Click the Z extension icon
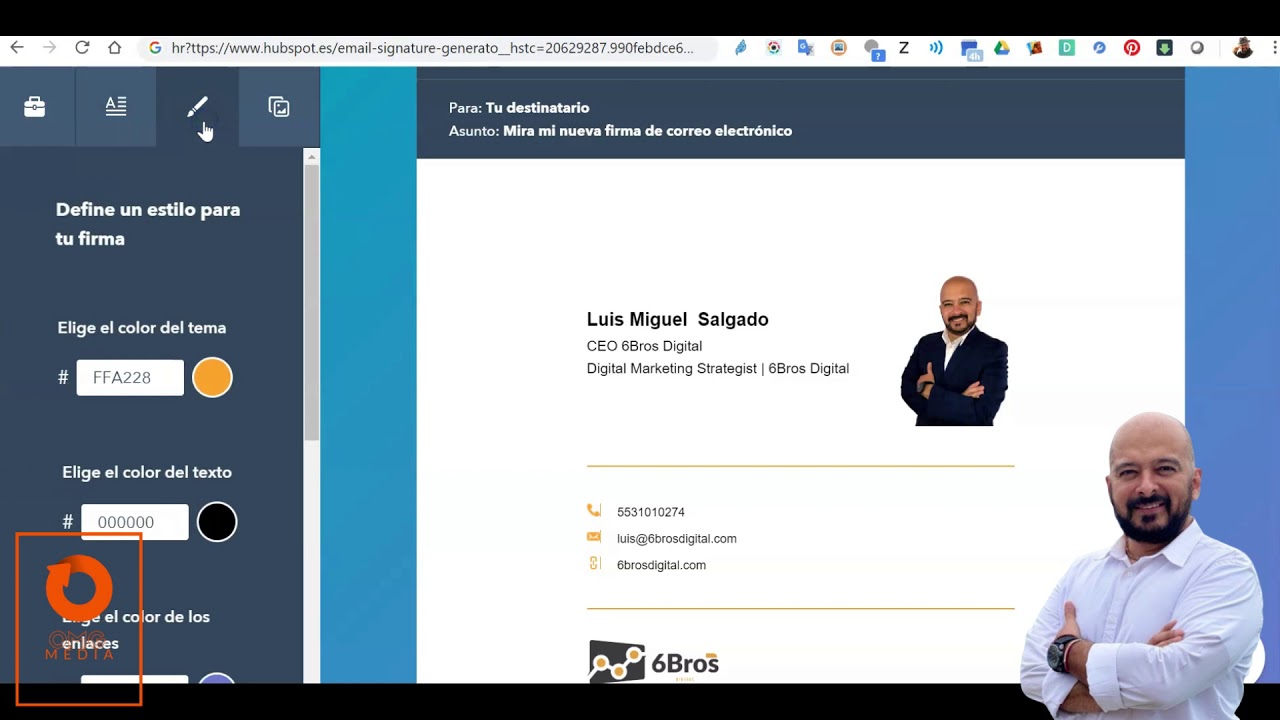This screenshot has width=1280, height=720. tap(904, 48)
